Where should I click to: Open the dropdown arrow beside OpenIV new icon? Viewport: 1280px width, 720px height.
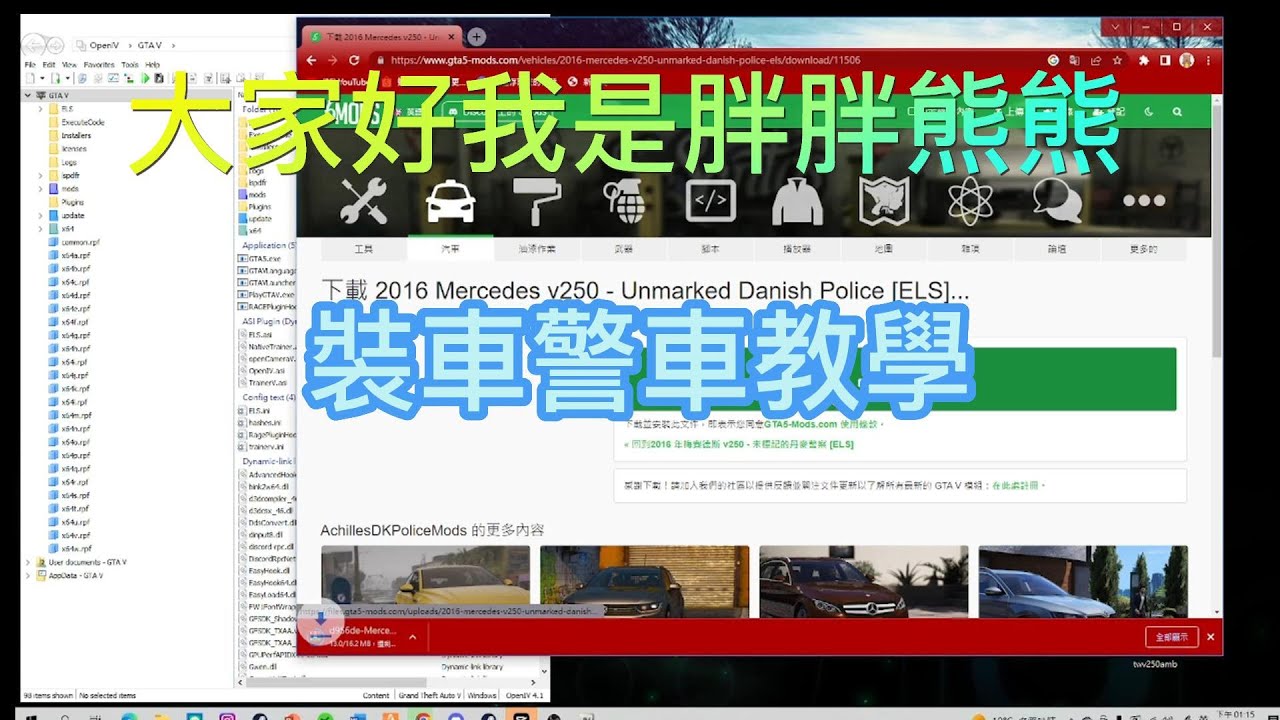click(41, 78)
